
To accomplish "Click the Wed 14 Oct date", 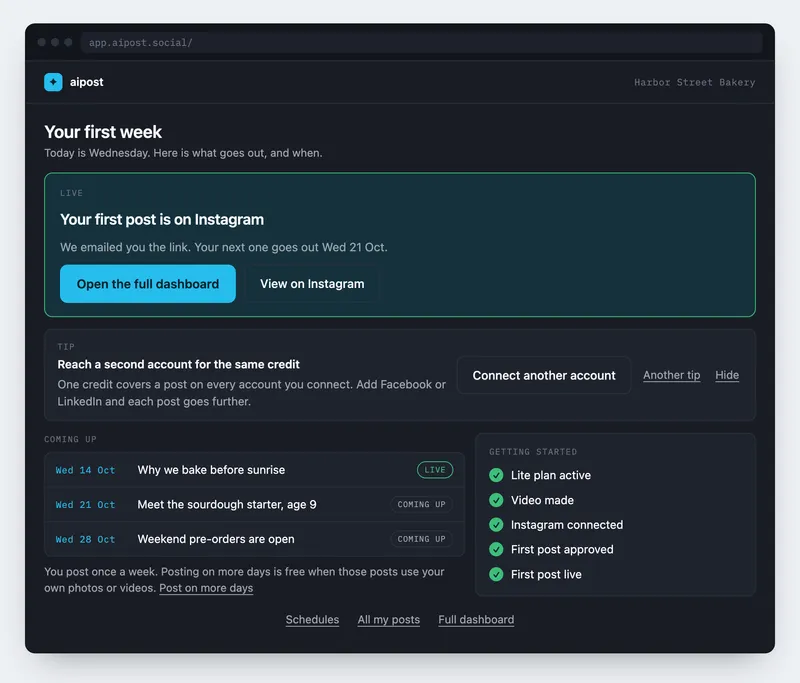I will pyautogui.click(x=85, y=470).
